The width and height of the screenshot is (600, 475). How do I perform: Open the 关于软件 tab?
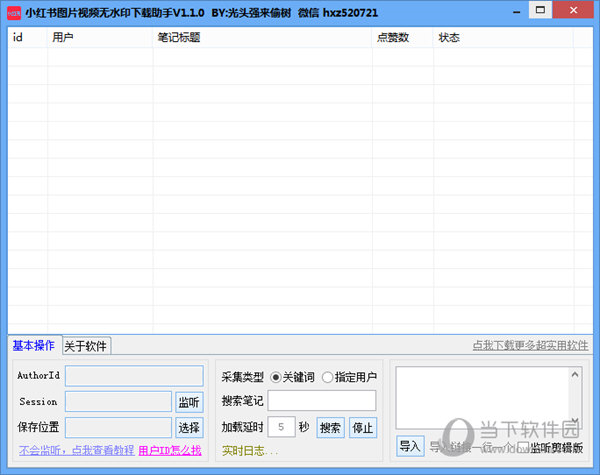[86, 347]
